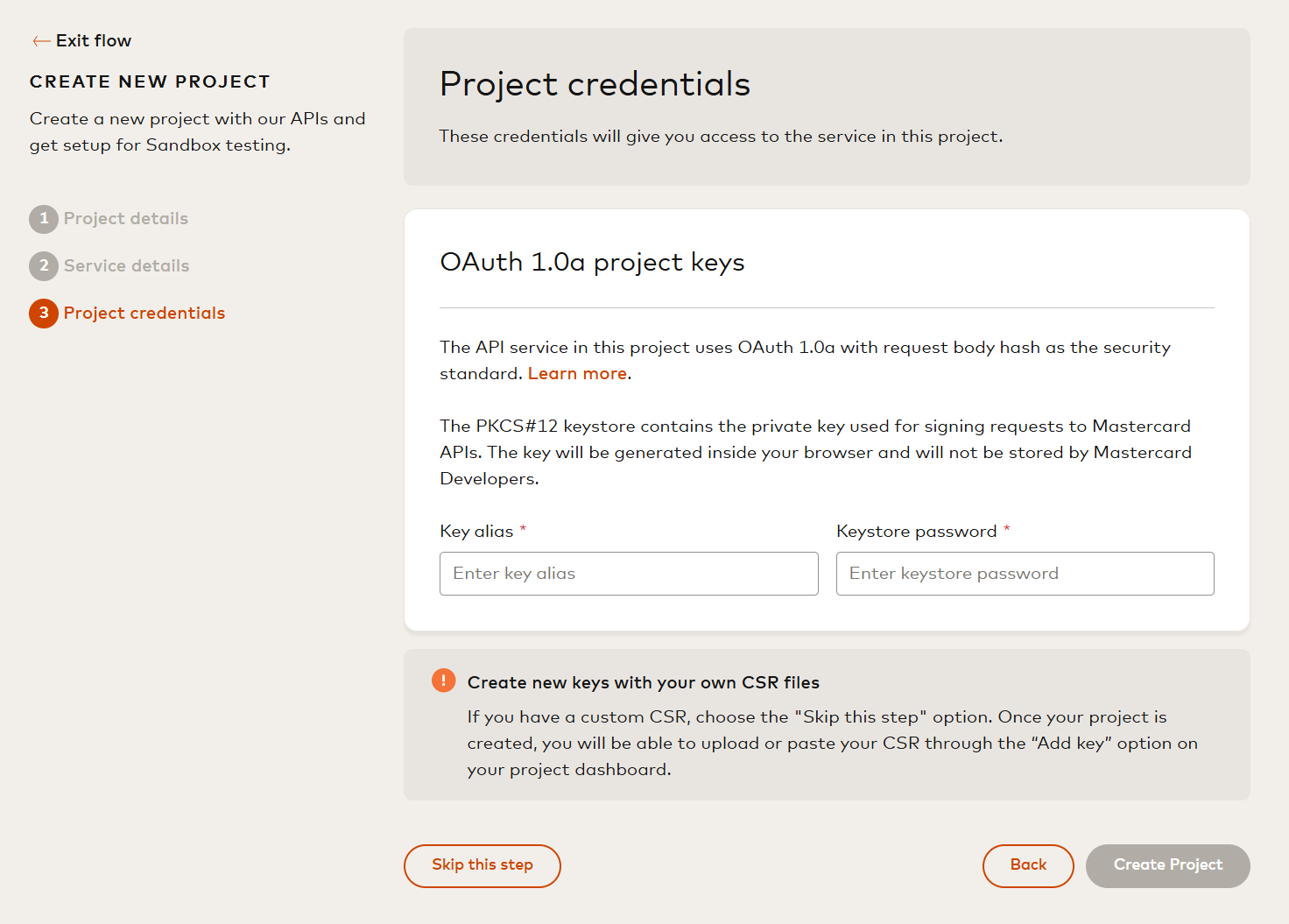Image resolution: width=1289 pixels, height=924 pixels.
Task: Click the Skip this step button
Action: (x=482, y=865)
